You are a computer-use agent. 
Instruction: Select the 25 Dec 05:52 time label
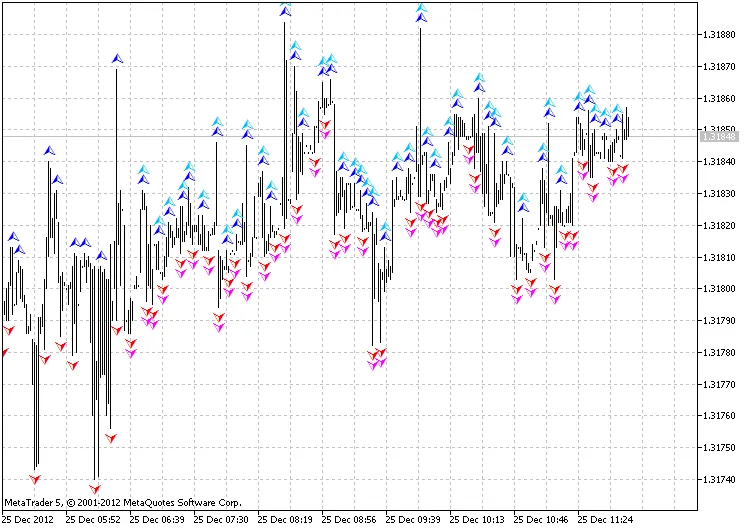[x=93, y=520]
